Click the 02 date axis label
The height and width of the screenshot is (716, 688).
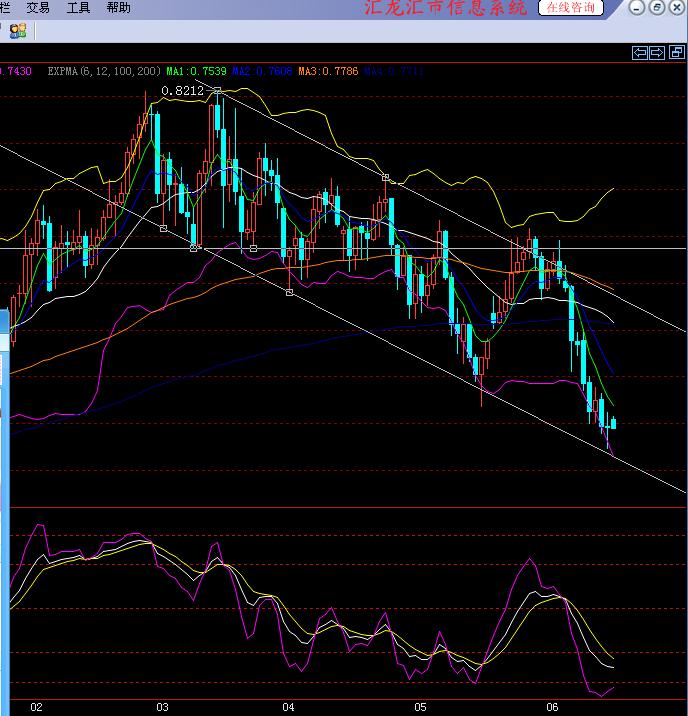click(x=36, y=707)
